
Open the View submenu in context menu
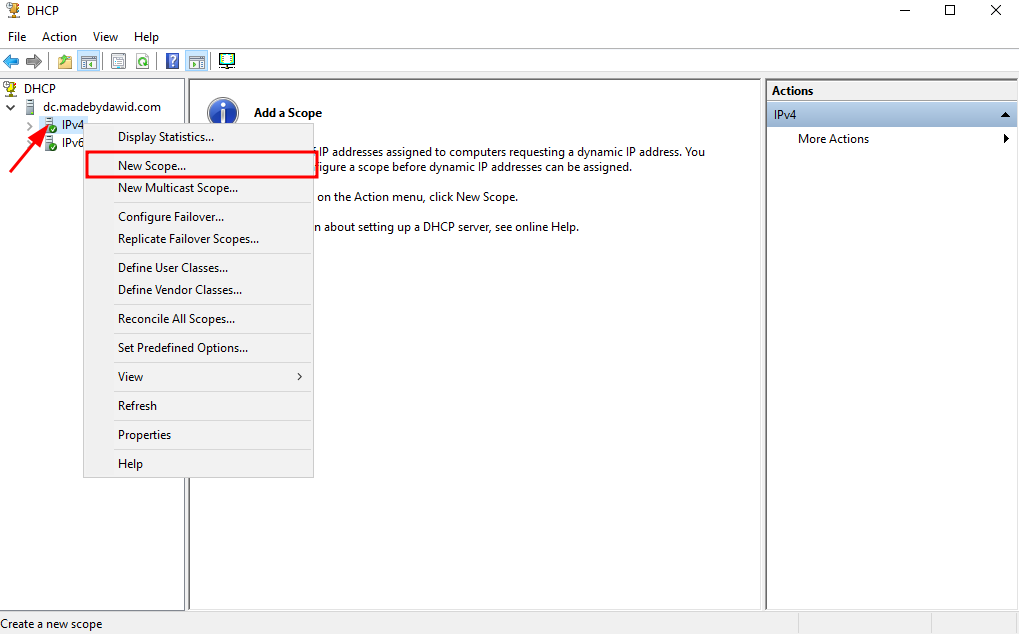(x=198, y=377)
